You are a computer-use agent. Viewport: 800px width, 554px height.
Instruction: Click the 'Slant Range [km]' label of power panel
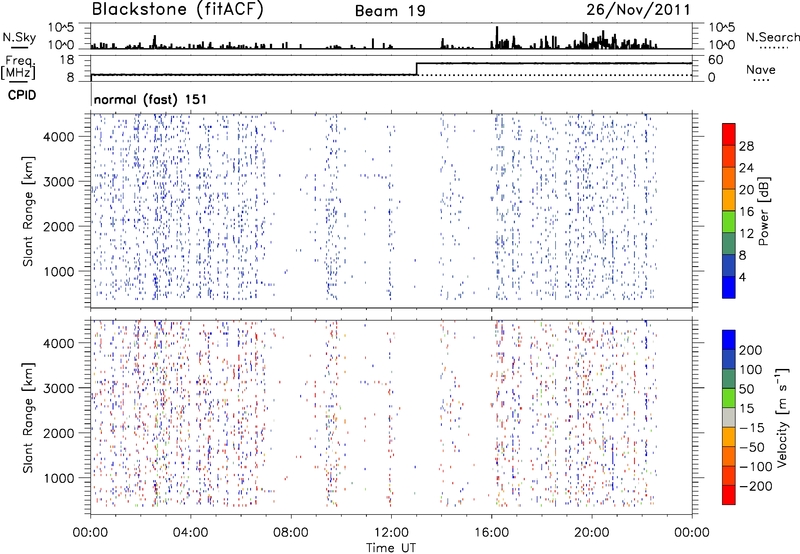(x=28, y=211)
